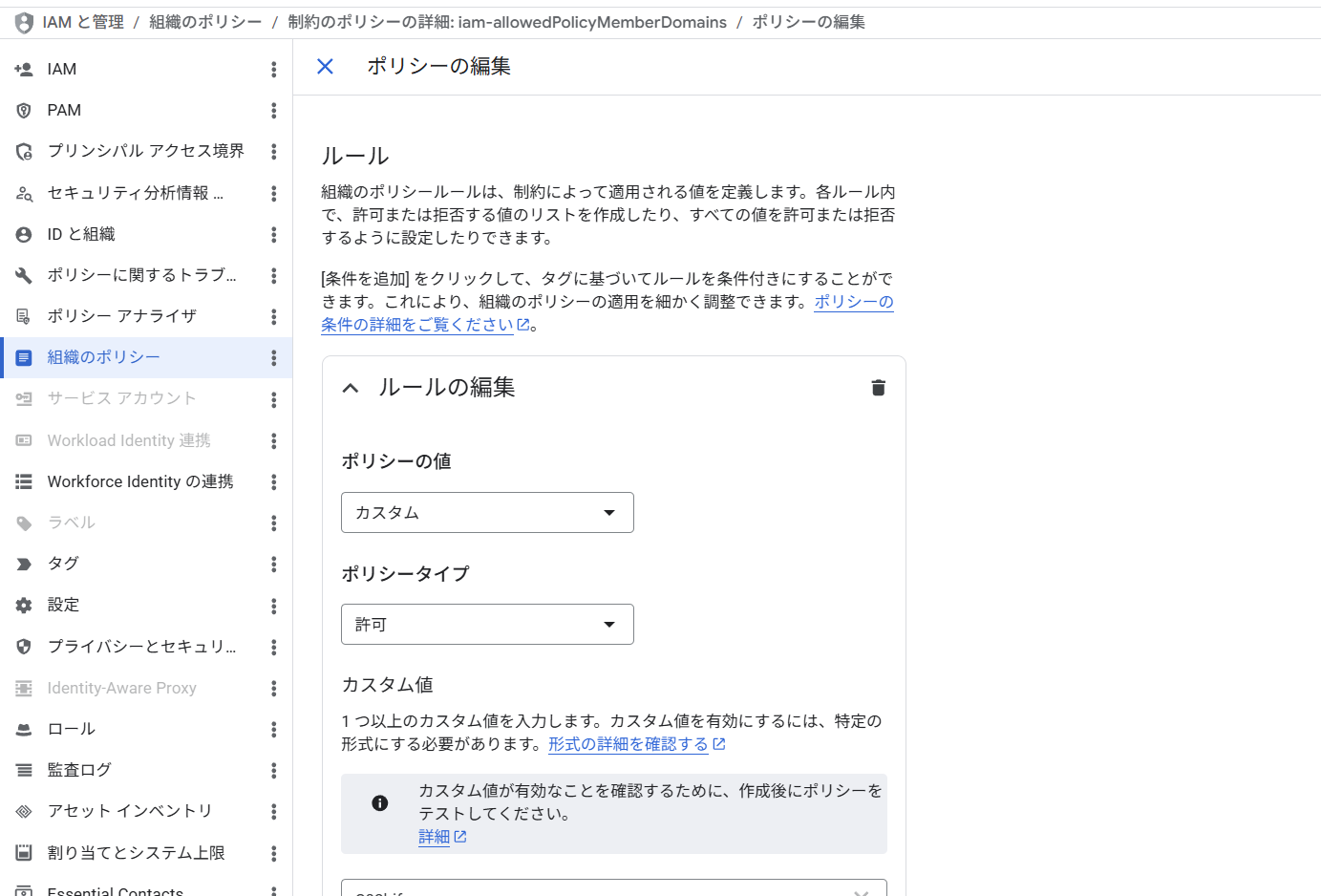Open アセット インベントリ sidebar item

[x=129, y=811]
